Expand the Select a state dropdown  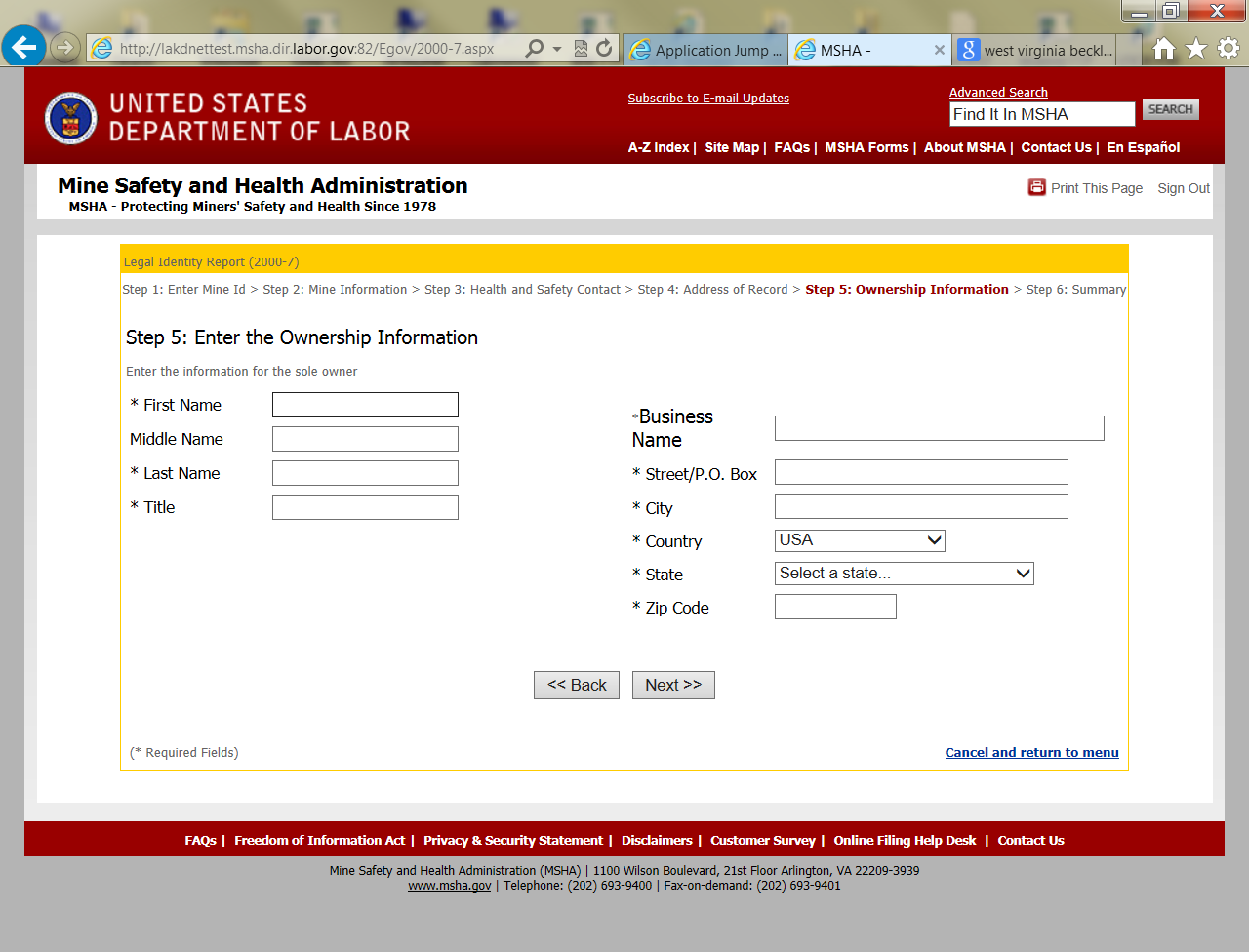coord(905,574)
